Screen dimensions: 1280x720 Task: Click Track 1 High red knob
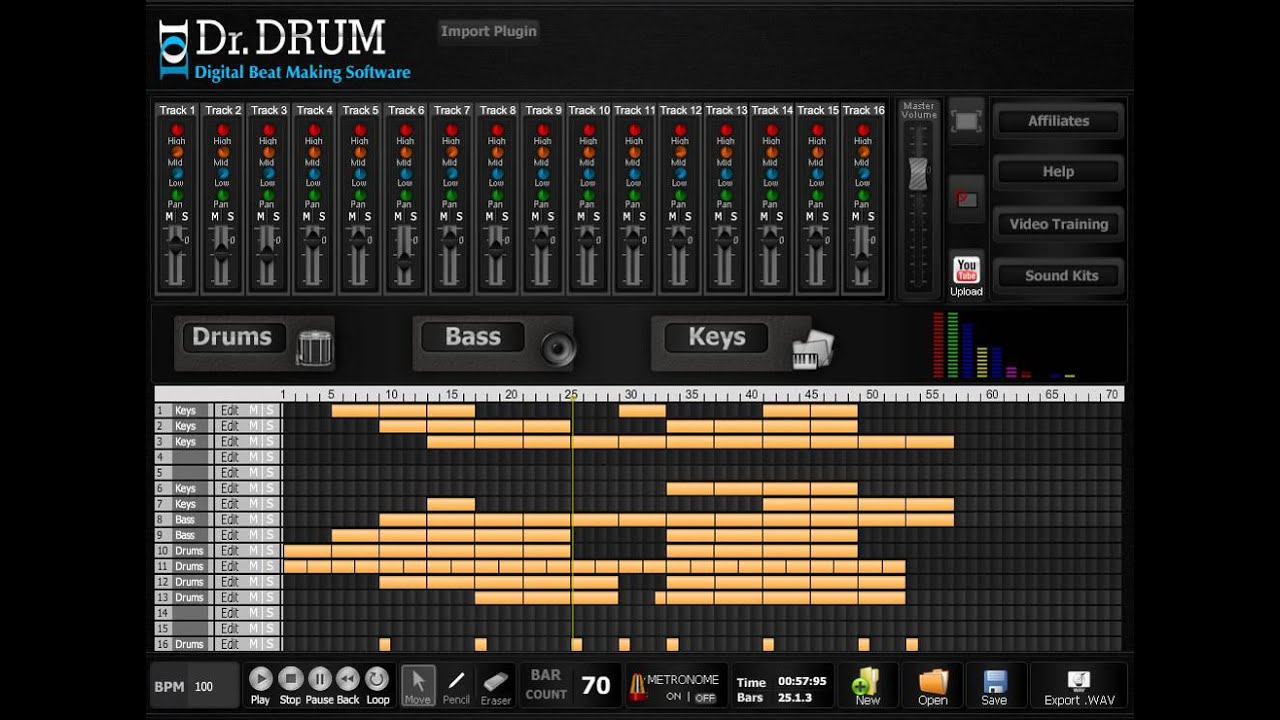click(x=176, y=130)
